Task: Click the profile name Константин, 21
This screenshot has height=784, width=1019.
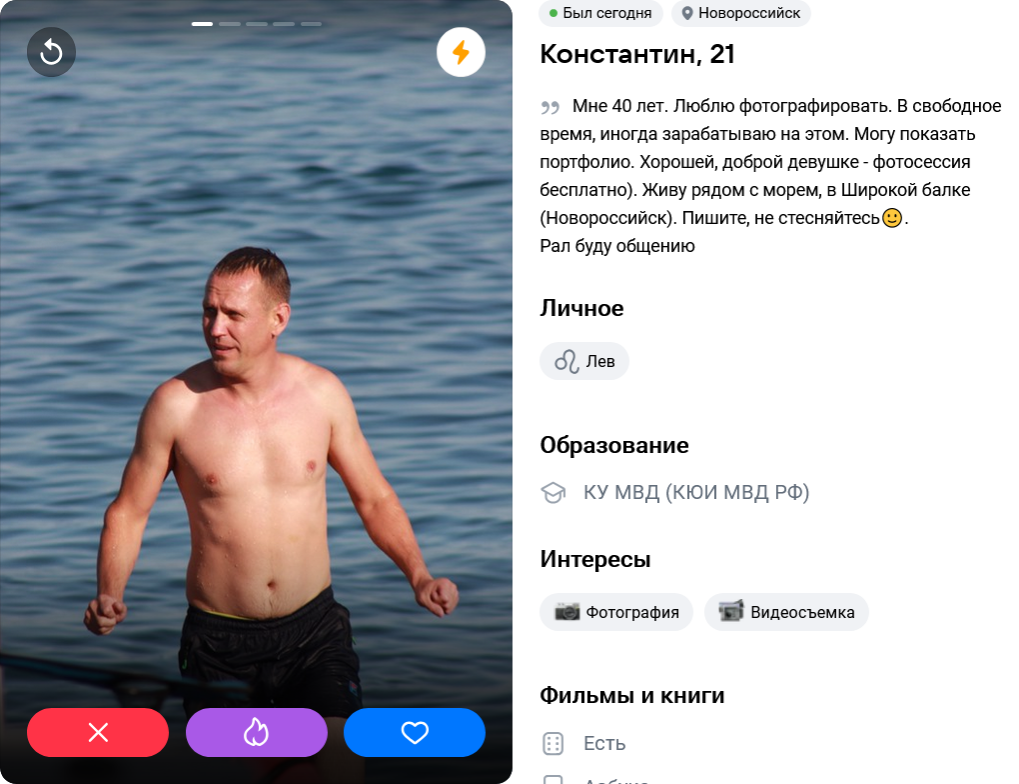Action: tap(638, 54)
